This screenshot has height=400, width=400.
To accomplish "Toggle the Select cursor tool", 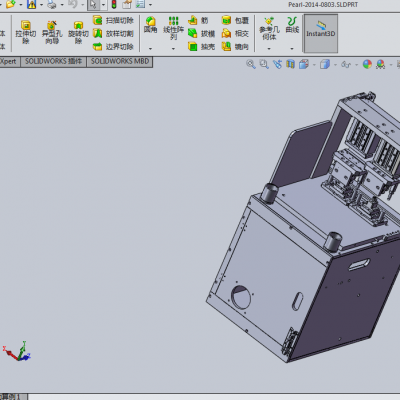I will pyautogui.click(x=93, y=5).
